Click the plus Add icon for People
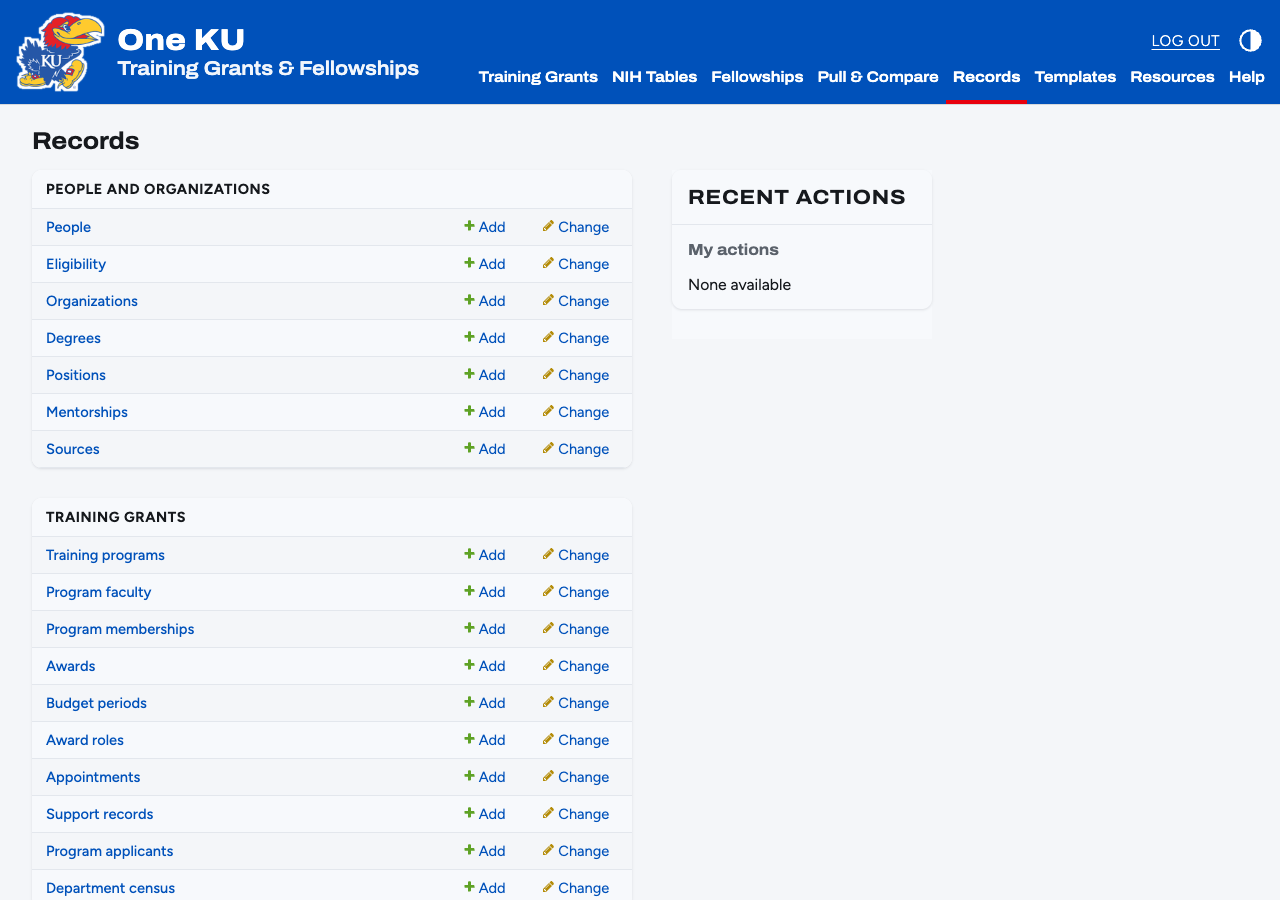This screenshot has width=1280, height=900. [469, 226]
